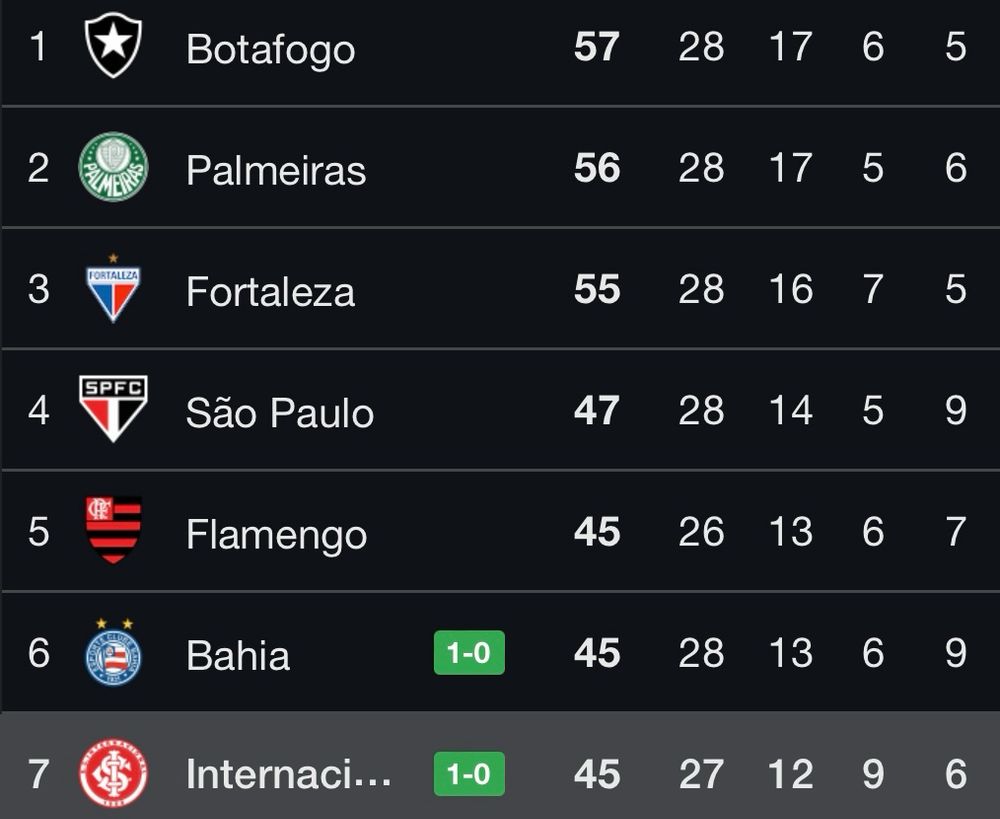The width and height of the screenshot is (1000, 819).
Task: Tap Internacional's 1-0 live score badge
Action: (x=469, y=774)
